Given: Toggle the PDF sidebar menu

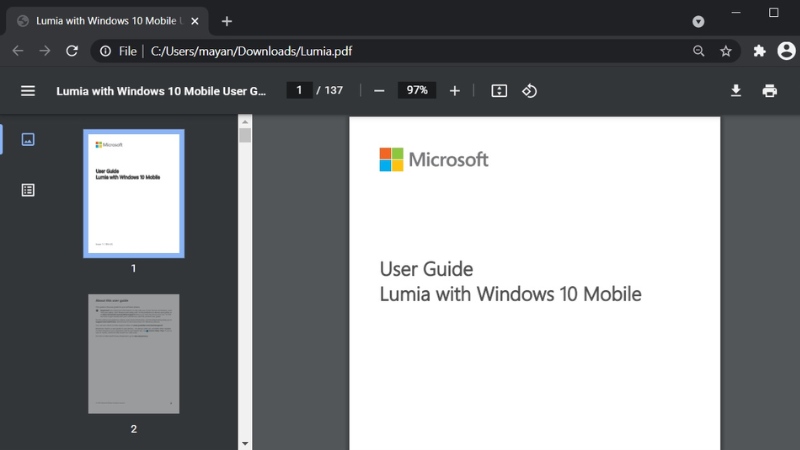Looking at the screenshot, I should [28, 91].
